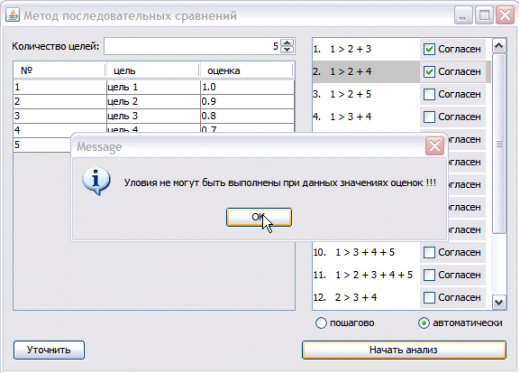This screenshot has height=373, width=519.
Task: Click the оценка cell 0.8
Action: [247, 116]
